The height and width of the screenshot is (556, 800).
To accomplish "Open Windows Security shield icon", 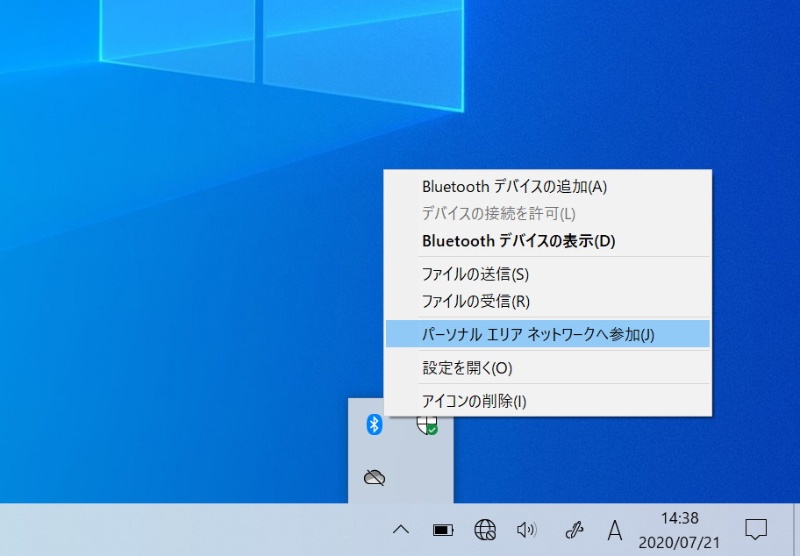I will [428, 424].
